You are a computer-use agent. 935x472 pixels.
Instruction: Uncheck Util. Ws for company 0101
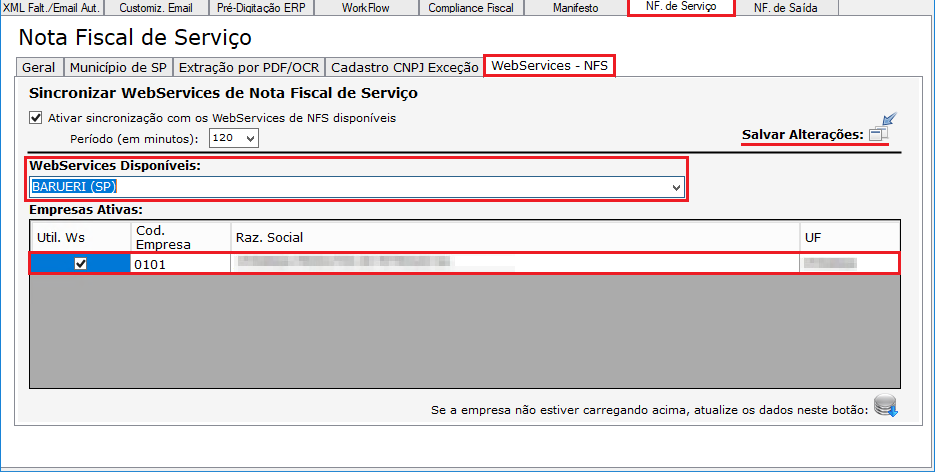(81, 264)
